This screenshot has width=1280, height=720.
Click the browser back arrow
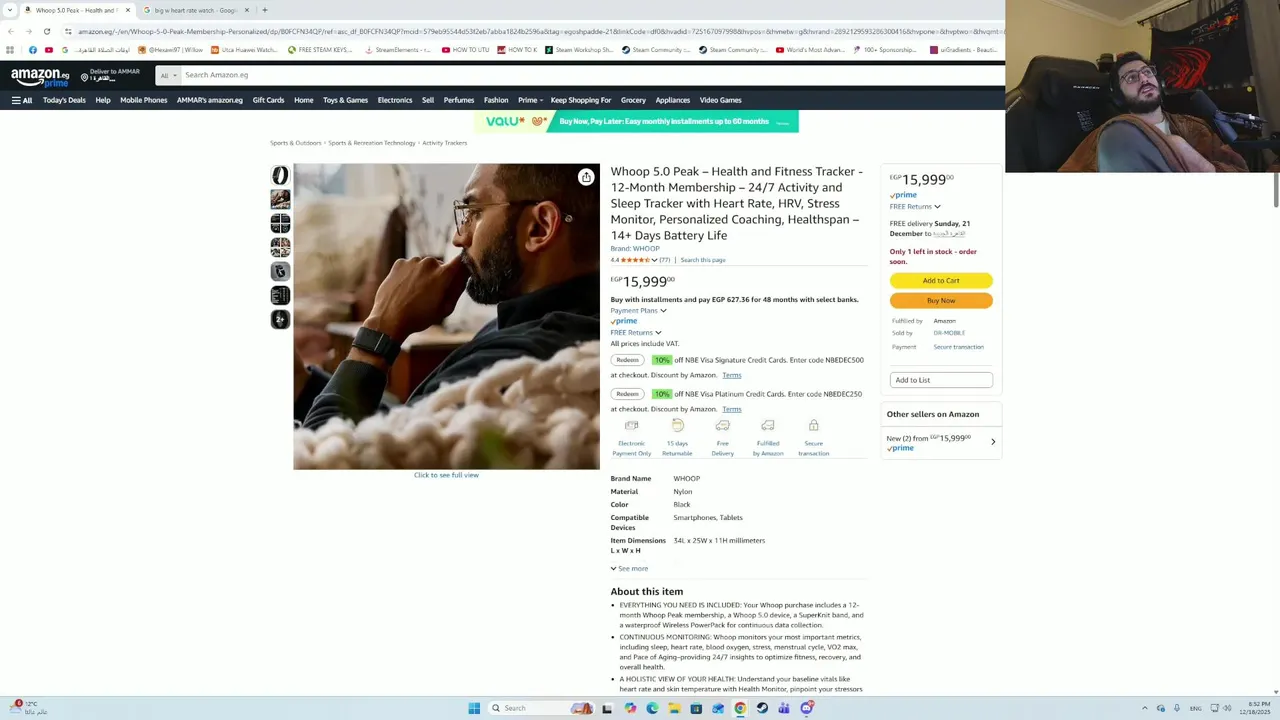click(11, 31)
